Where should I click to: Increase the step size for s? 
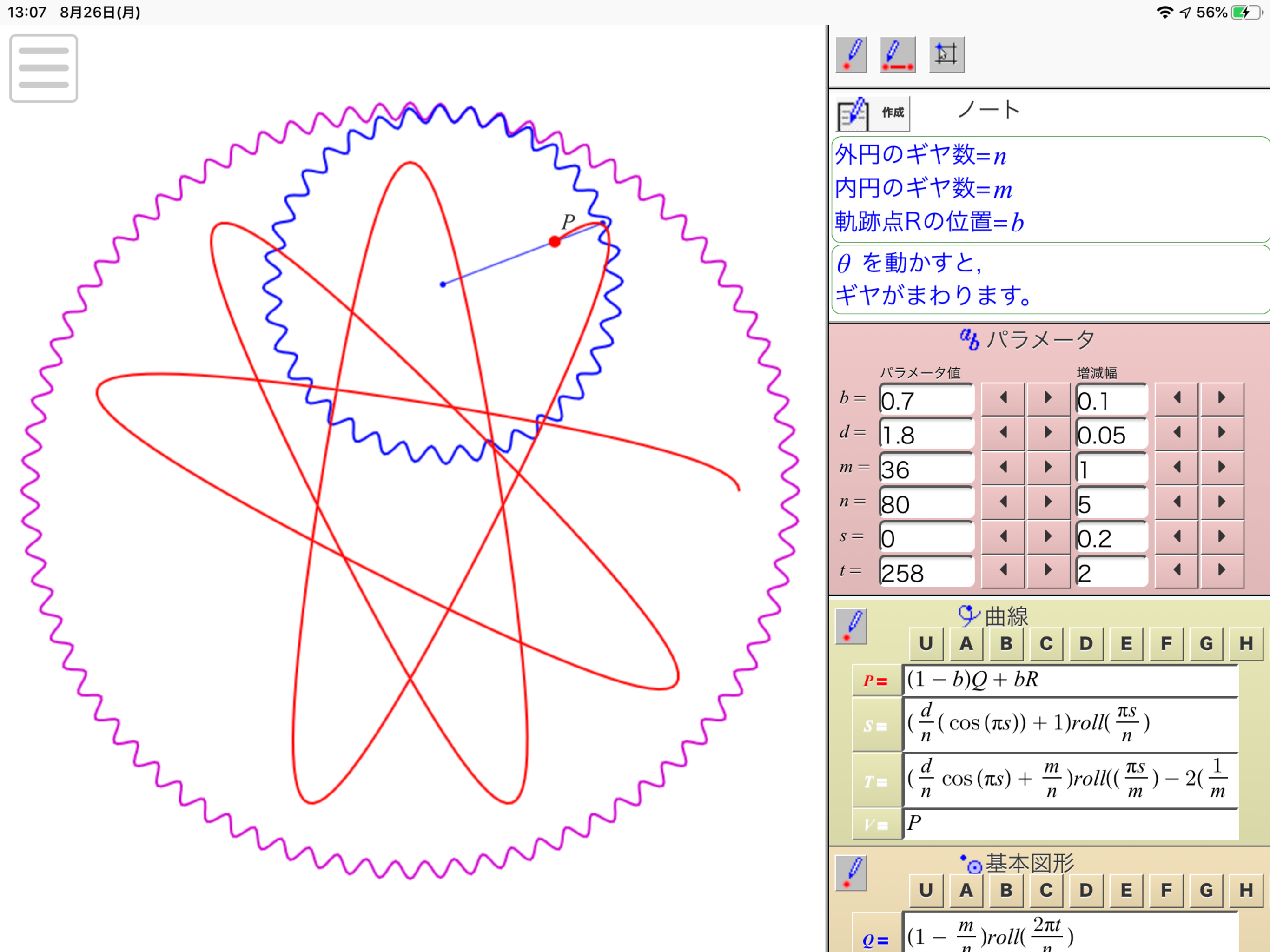(x=1222, y=536)
